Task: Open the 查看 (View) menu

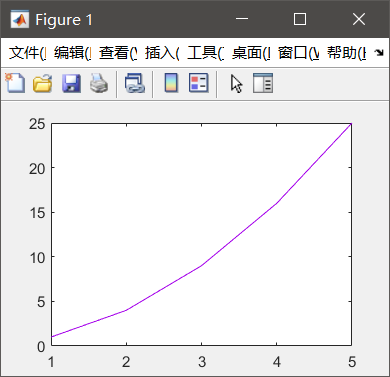Action: (118, 53)
